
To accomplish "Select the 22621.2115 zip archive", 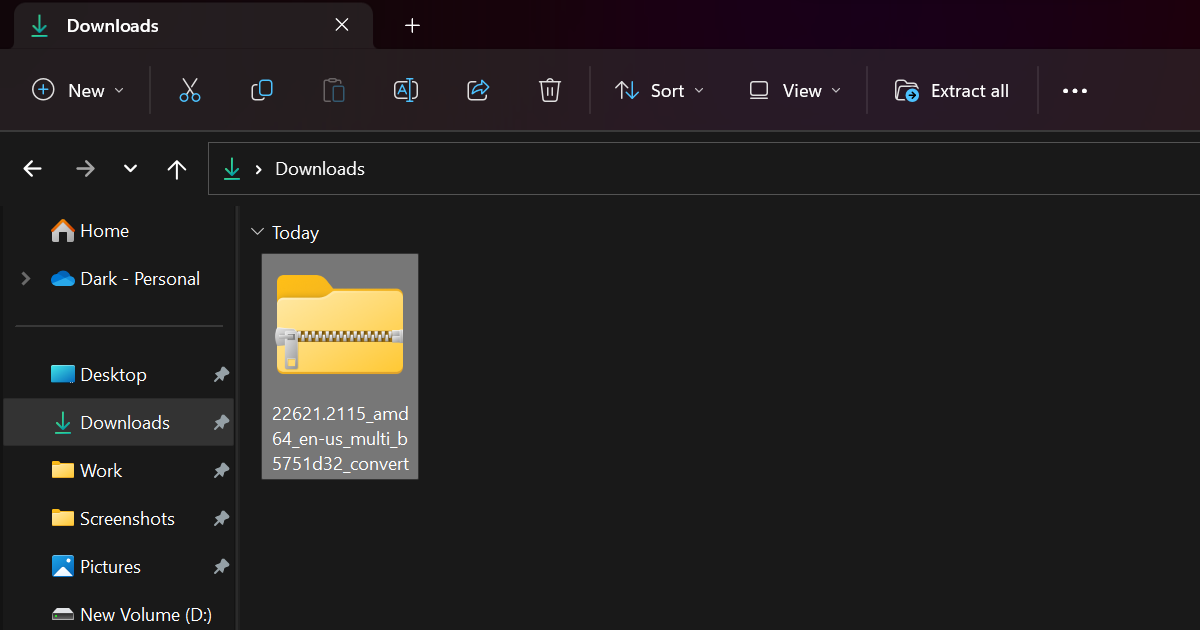I will (340, 365).
